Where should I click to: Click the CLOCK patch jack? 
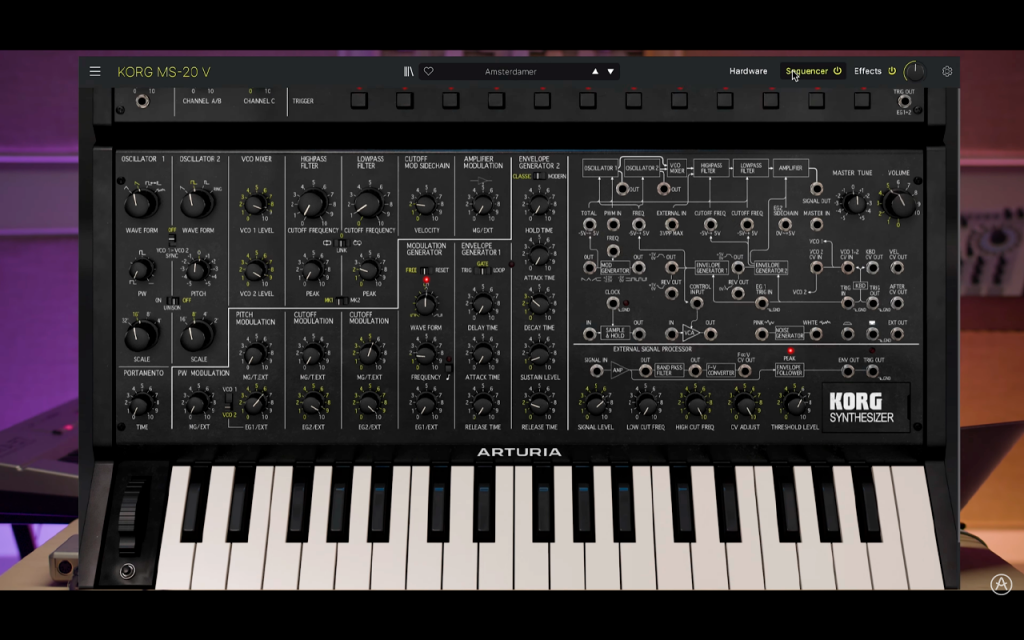613,303
